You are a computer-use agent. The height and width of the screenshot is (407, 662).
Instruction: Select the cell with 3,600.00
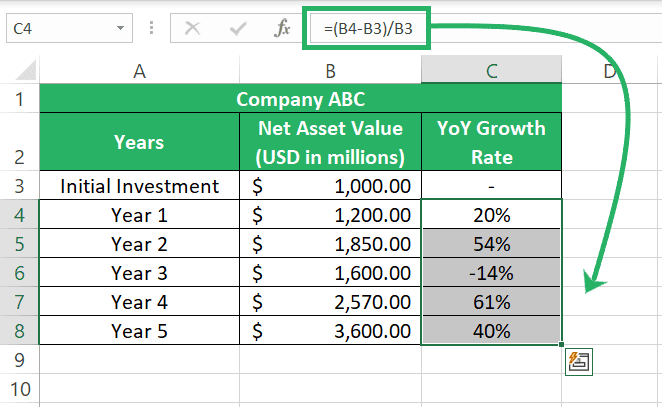click(x=330, y=331)
